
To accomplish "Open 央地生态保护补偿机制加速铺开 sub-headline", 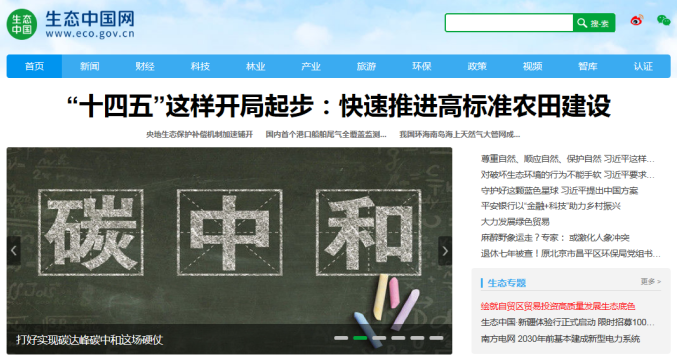I will coord(199,135).
